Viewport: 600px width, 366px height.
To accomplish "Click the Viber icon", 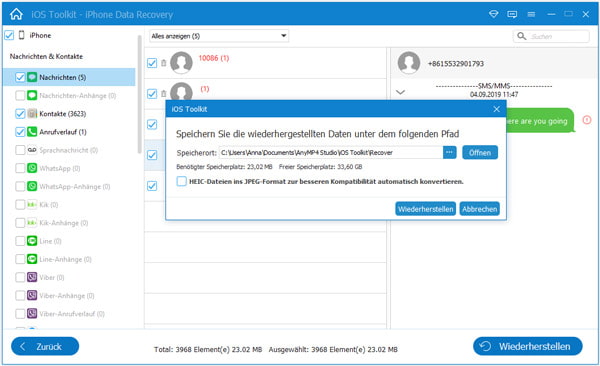I will (x=32, y=277).
